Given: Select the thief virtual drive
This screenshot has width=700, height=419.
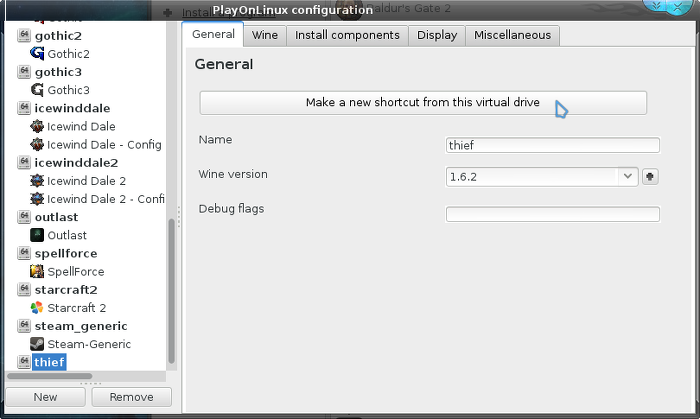Looking at the screenshot, I should [x=50, y=362].
